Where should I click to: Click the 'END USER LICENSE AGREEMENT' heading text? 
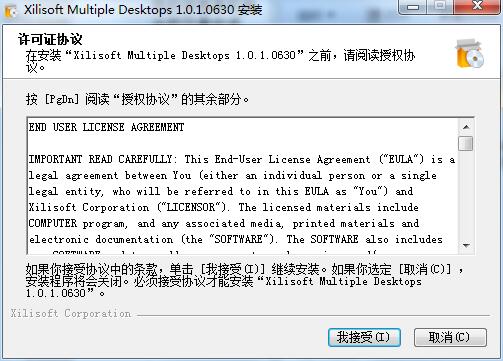106,127
